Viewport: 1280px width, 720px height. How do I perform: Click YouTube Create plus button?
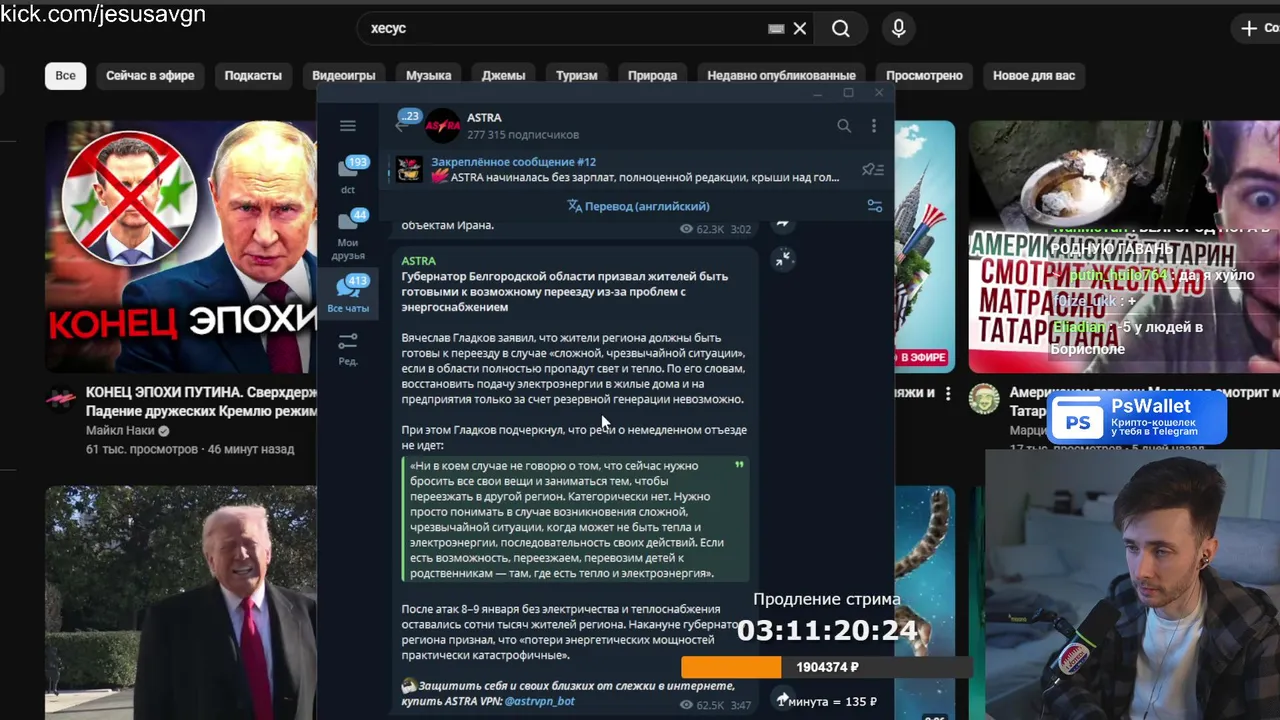click(x=1258, y=29)
